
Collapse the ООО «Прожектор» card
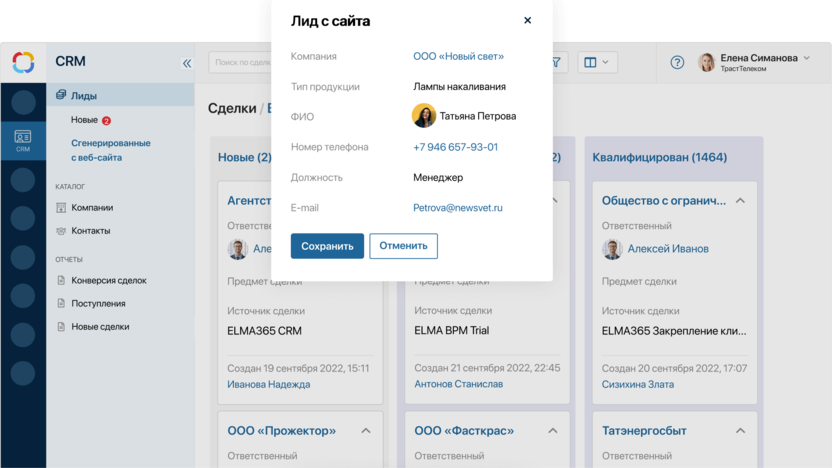tap(366, 431)
